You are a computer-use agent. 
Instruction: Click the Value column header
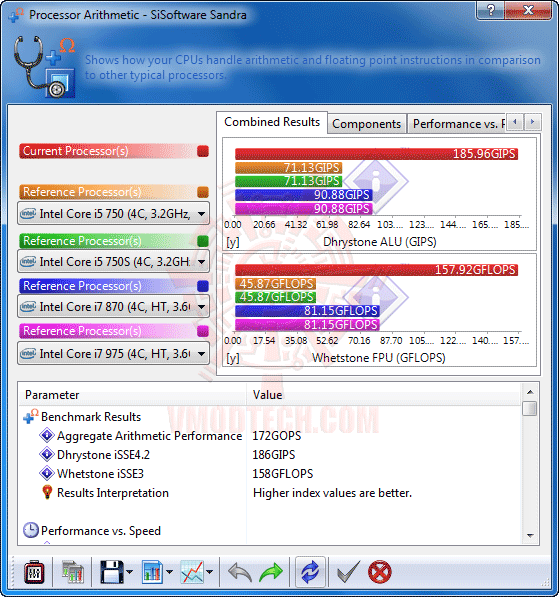pos(384,395)
